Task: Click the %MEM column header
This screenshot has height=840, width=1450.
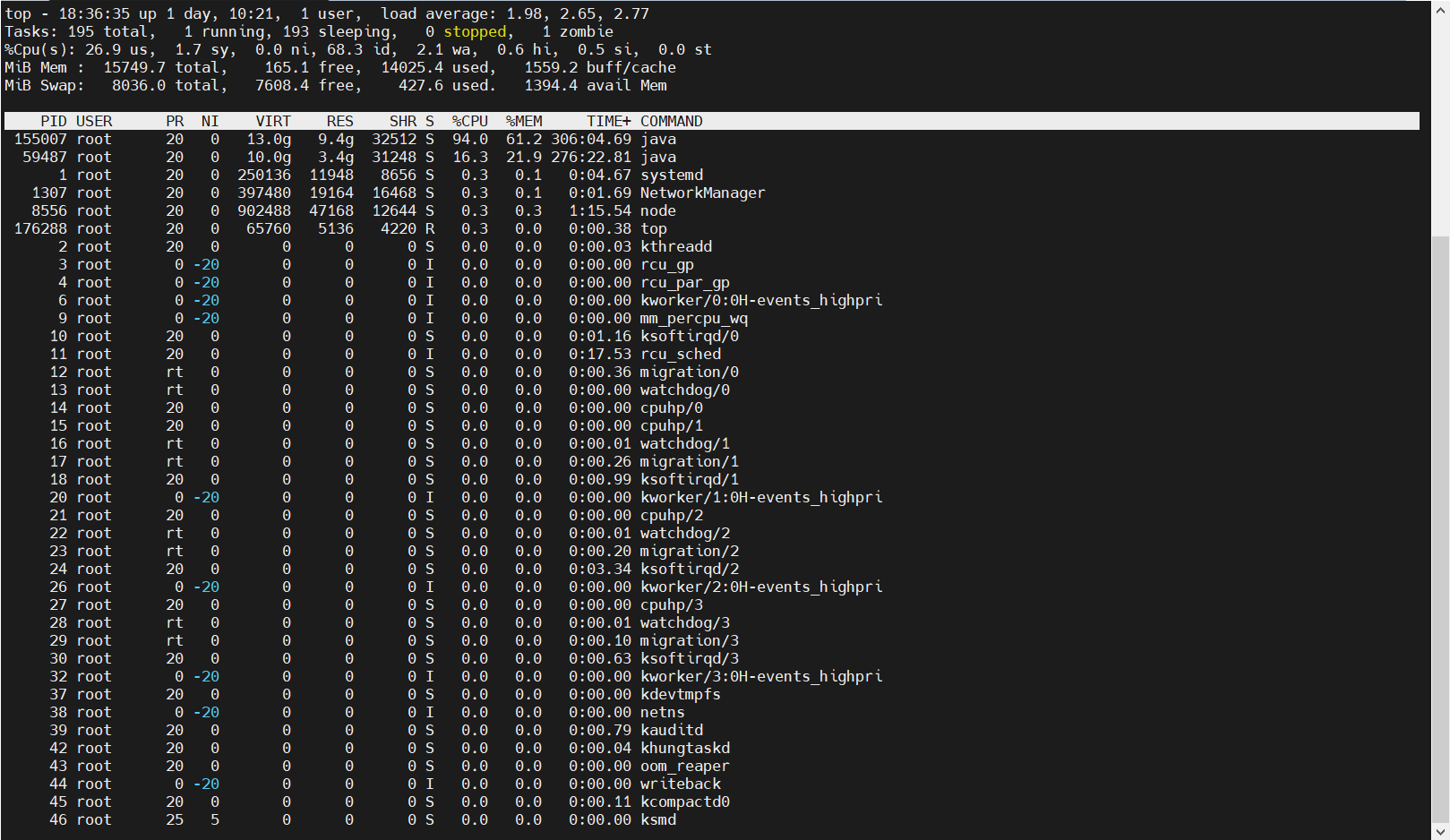Action: pos(524,121)
